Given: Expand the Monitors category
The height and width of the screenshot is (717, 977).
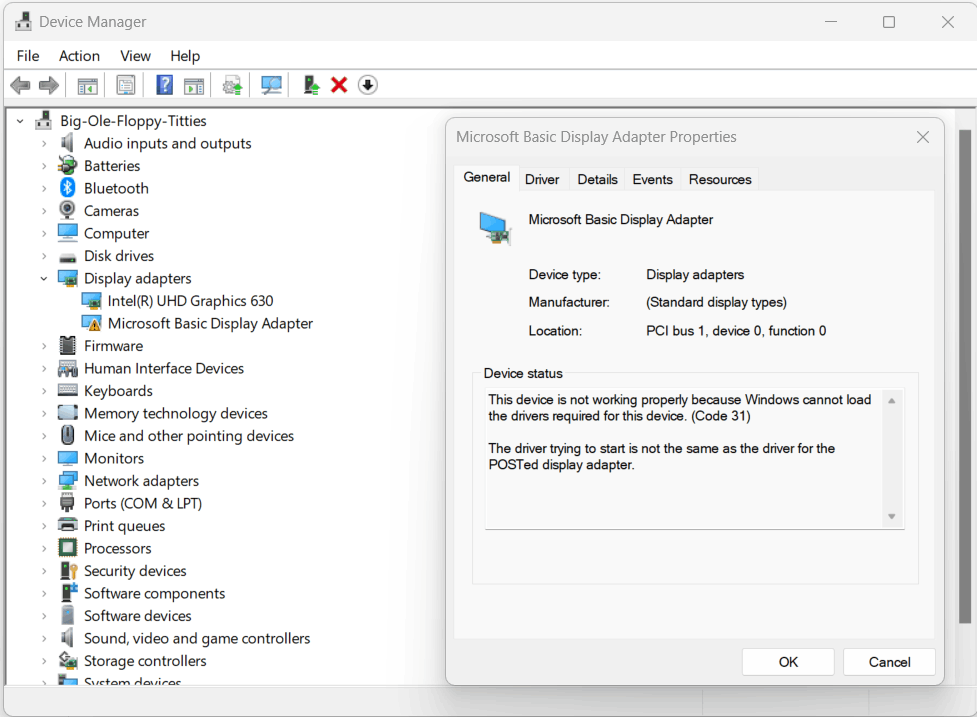Looking at the screenshot, I should [44, 458].
